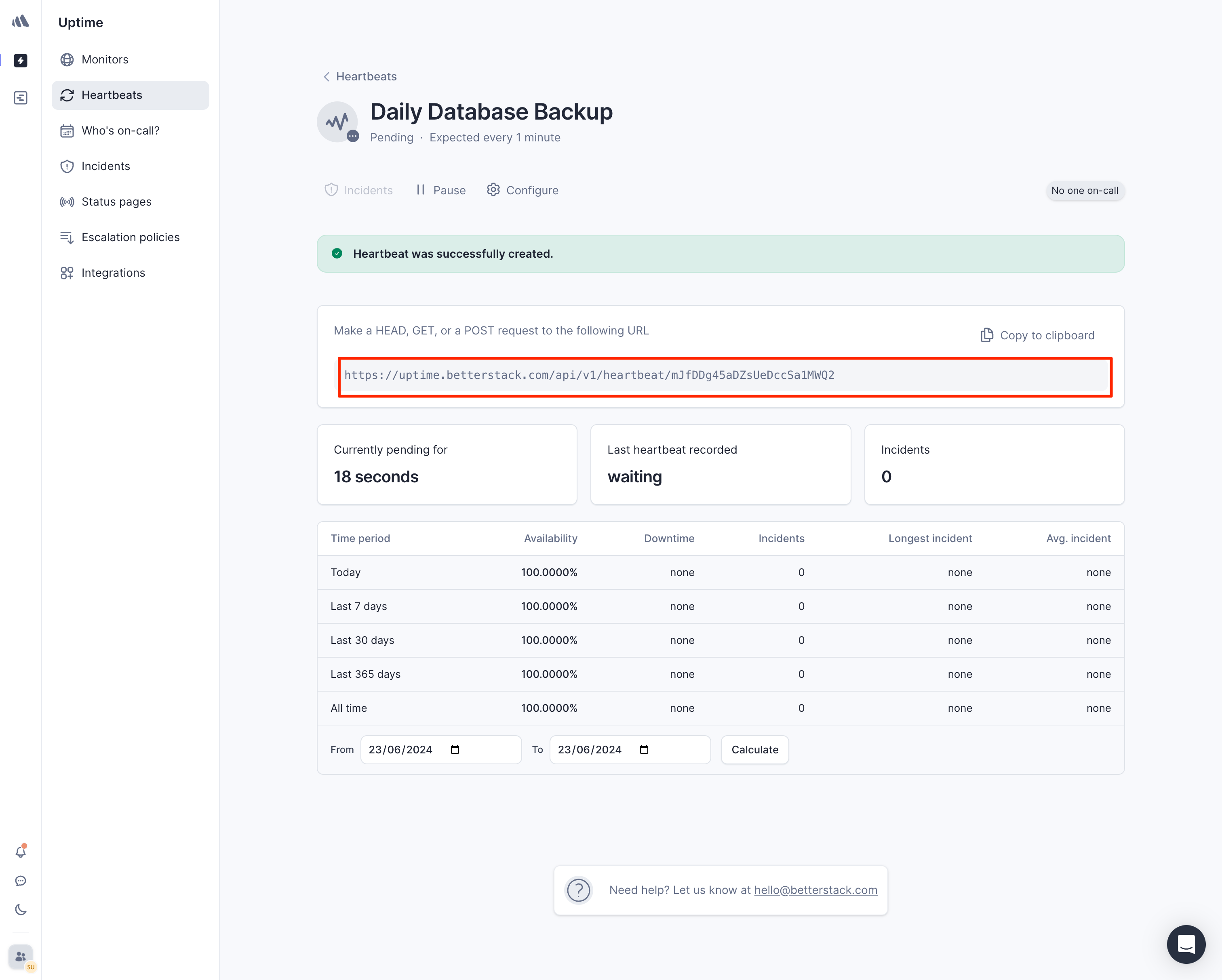
Task: Open the Monitors page
Action: click(131, 59)
